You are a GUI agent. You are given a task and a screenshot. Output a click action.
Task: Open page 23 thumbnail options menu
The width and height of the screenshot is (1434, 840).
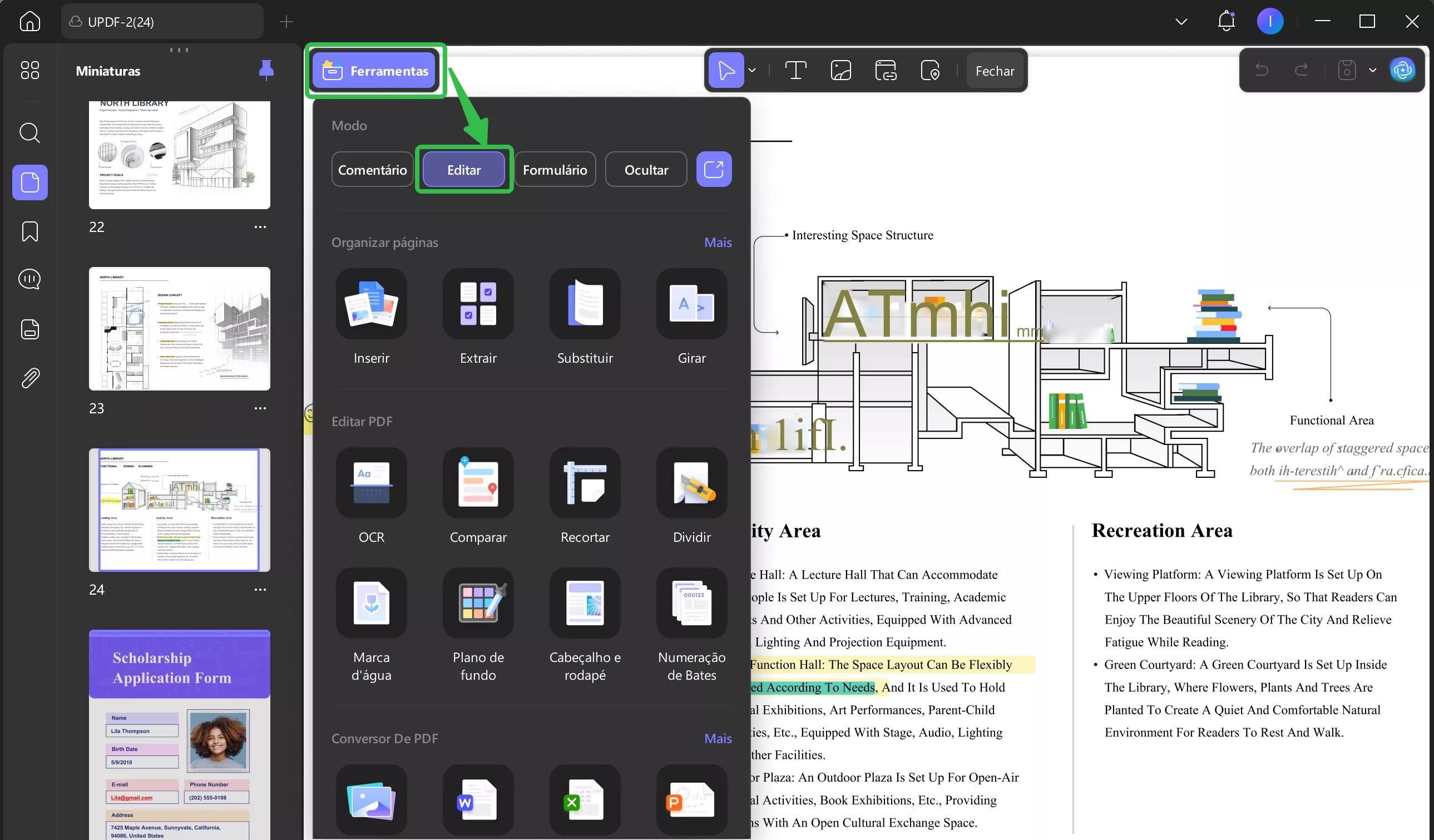pyautogui.click(x=260, y=408)
